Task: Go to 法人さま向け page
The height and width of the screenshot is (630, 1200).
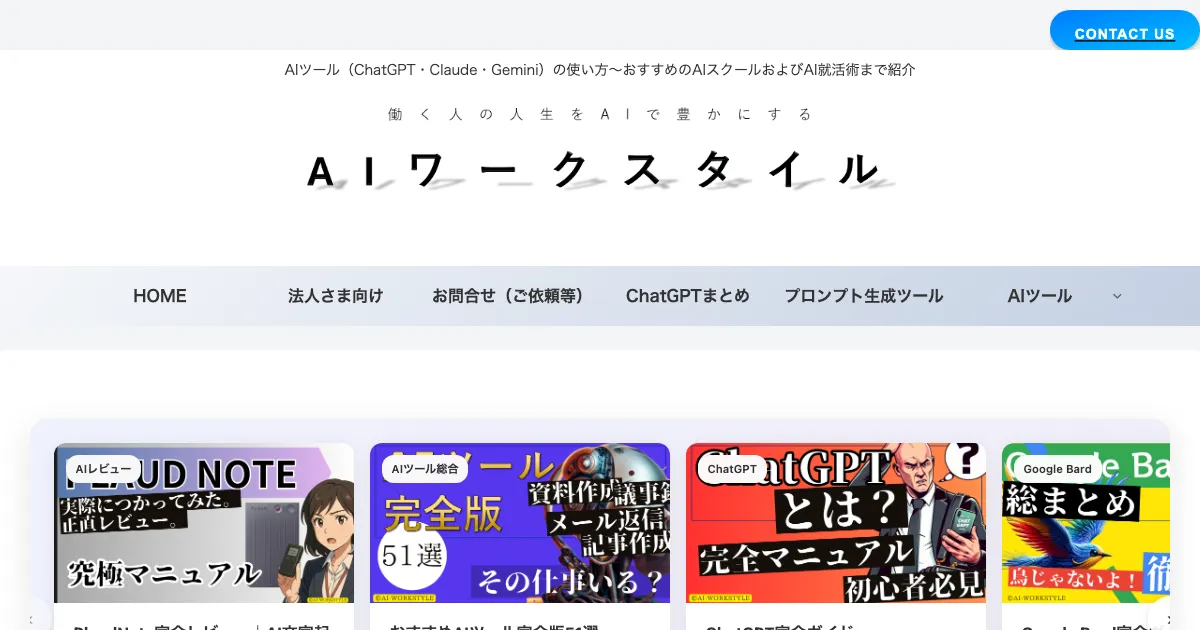Action: pyautogui.click(x=335, y=296)
